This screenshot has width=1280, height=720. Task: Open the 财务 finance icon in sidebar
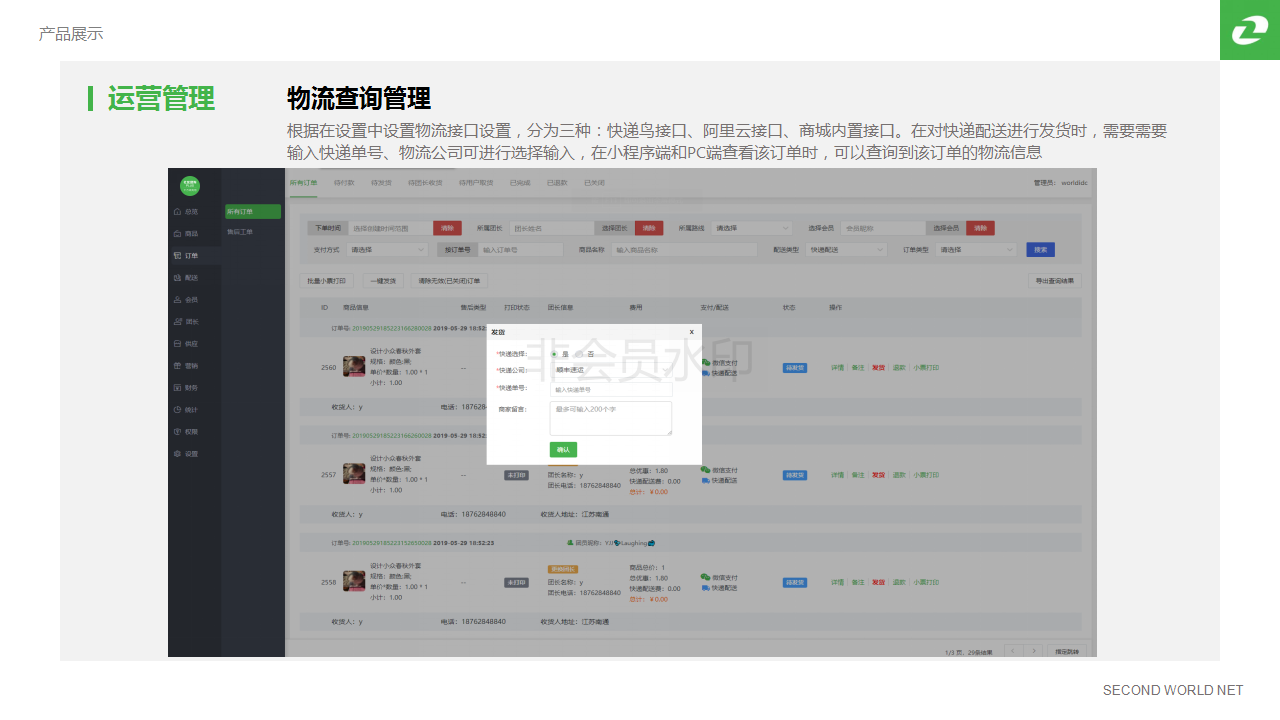[178, 388]
